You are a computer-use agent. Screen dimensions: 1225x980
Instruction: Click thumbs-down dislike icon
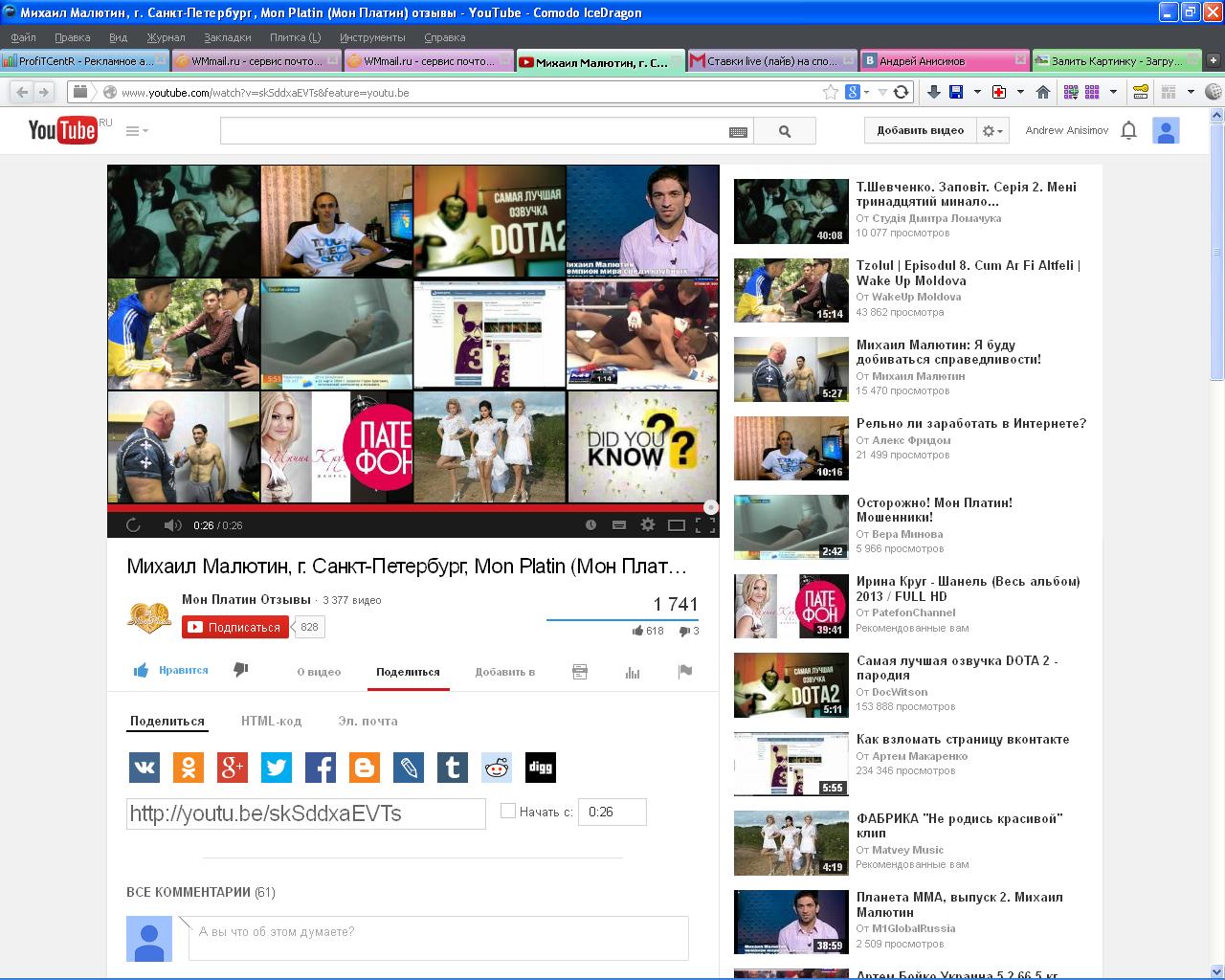click(241, 670)
